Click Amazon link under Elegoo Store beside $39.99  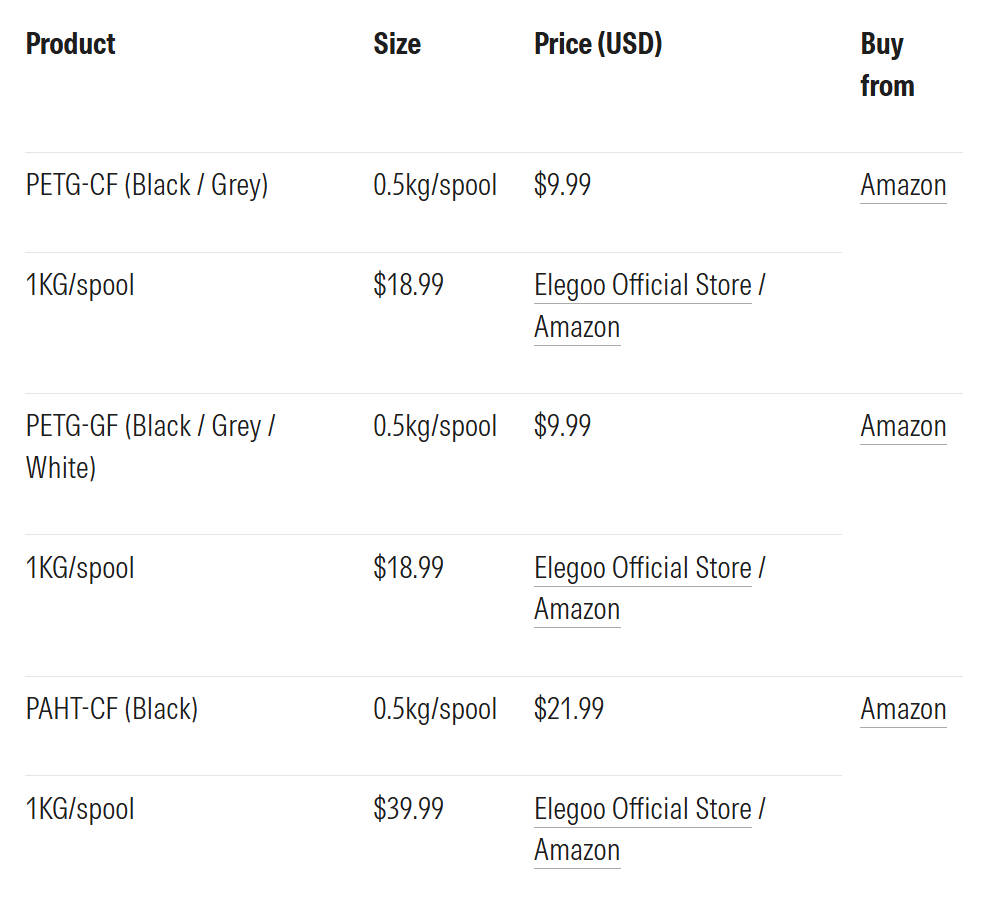point(577,851)
